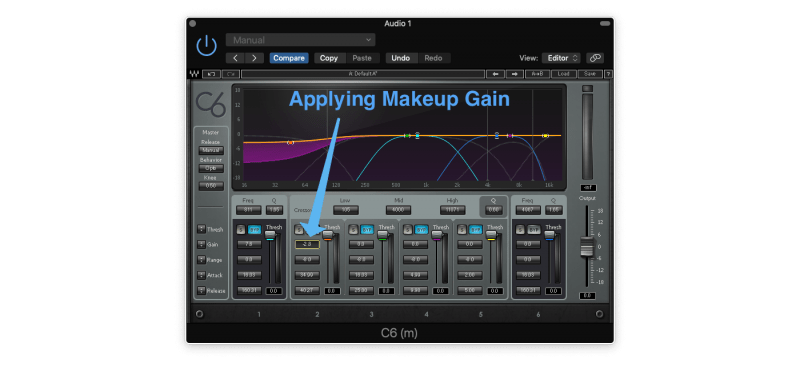Click the Waves logo icon
This screenshot has width=800, height=379.
pos(194,74)
